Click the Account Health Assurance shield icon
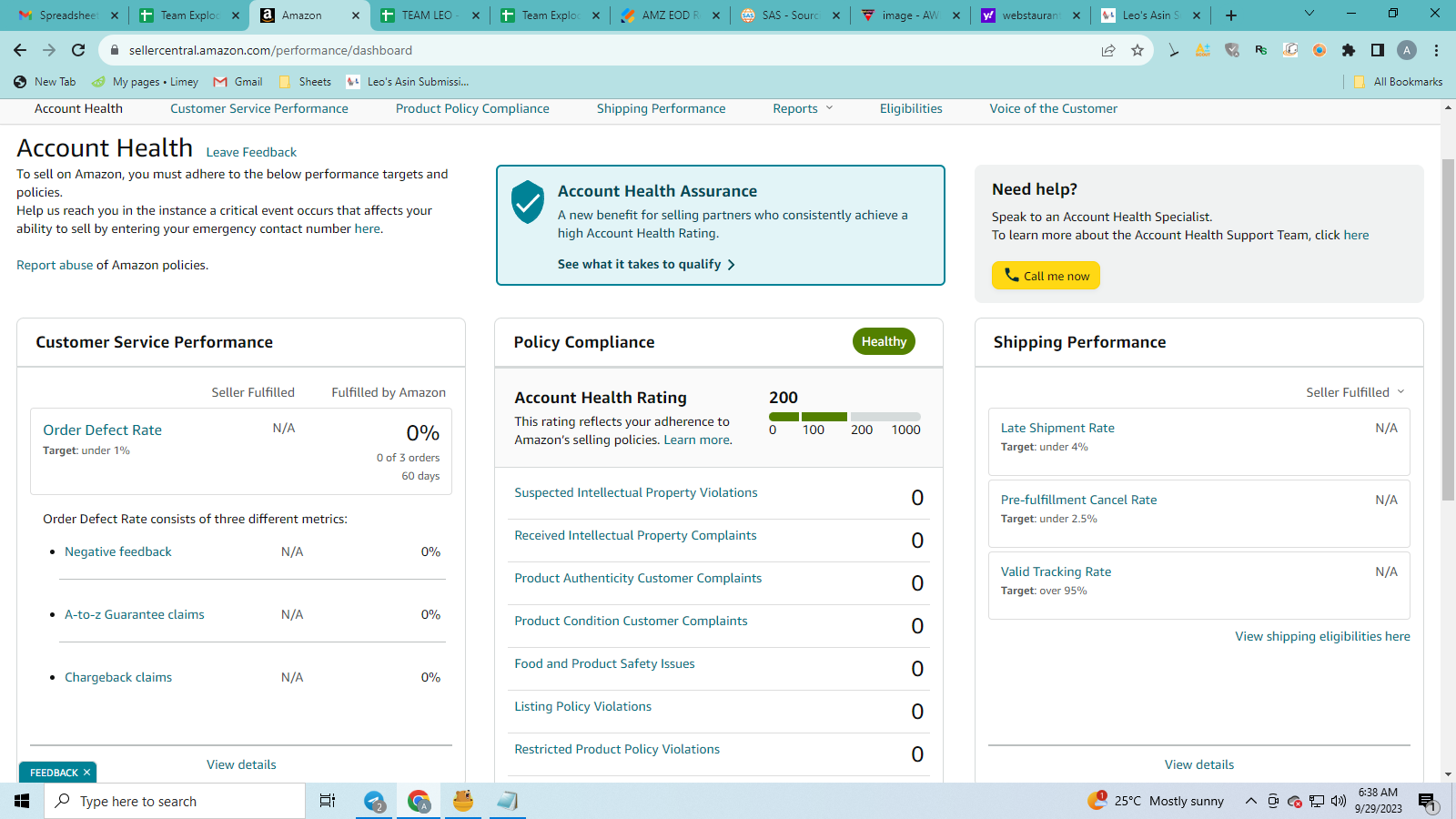 [x=528, y=201]
